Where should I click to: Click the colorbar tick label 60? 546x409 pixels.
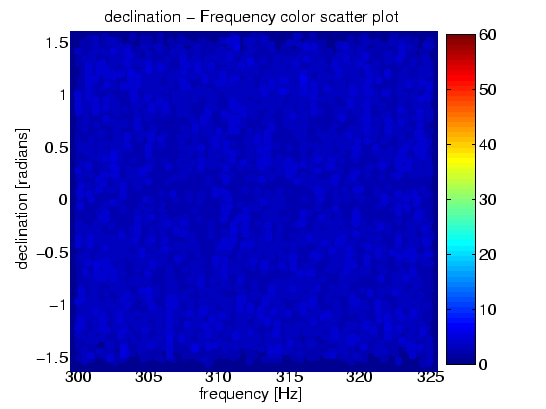tap(488, 35)
